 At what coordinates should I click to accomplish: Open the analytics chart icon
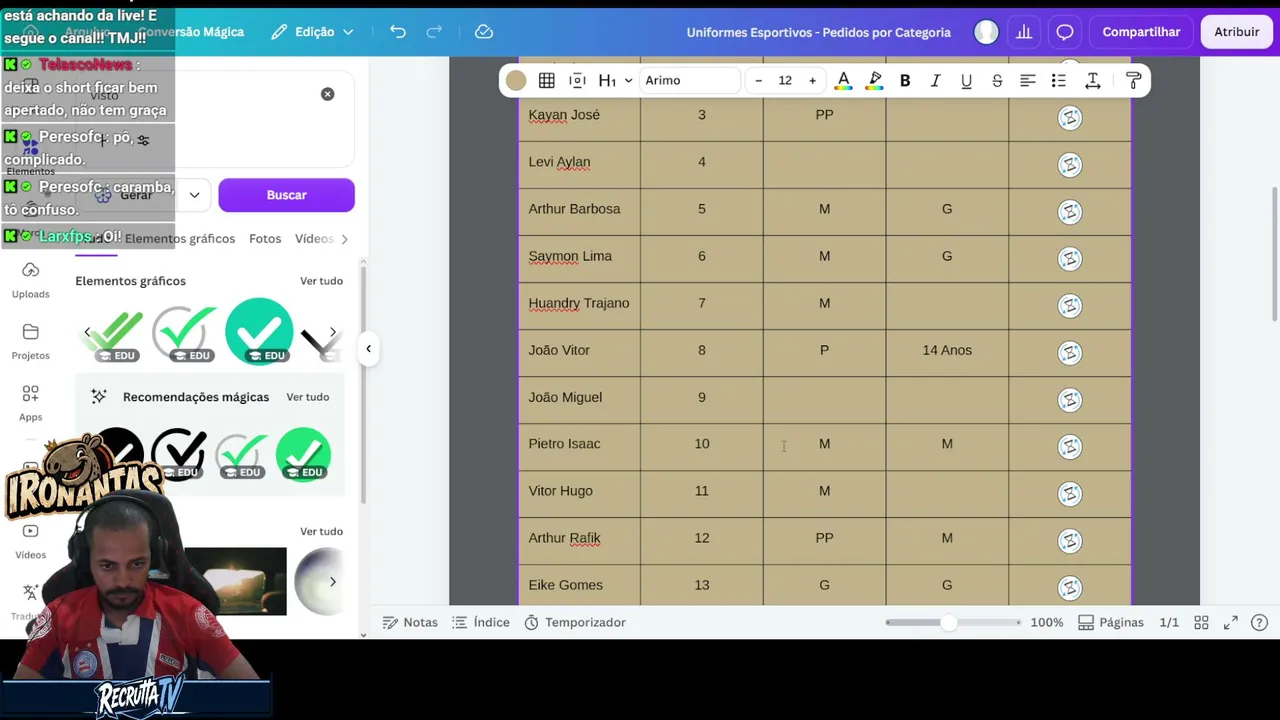pos(1024,32)
